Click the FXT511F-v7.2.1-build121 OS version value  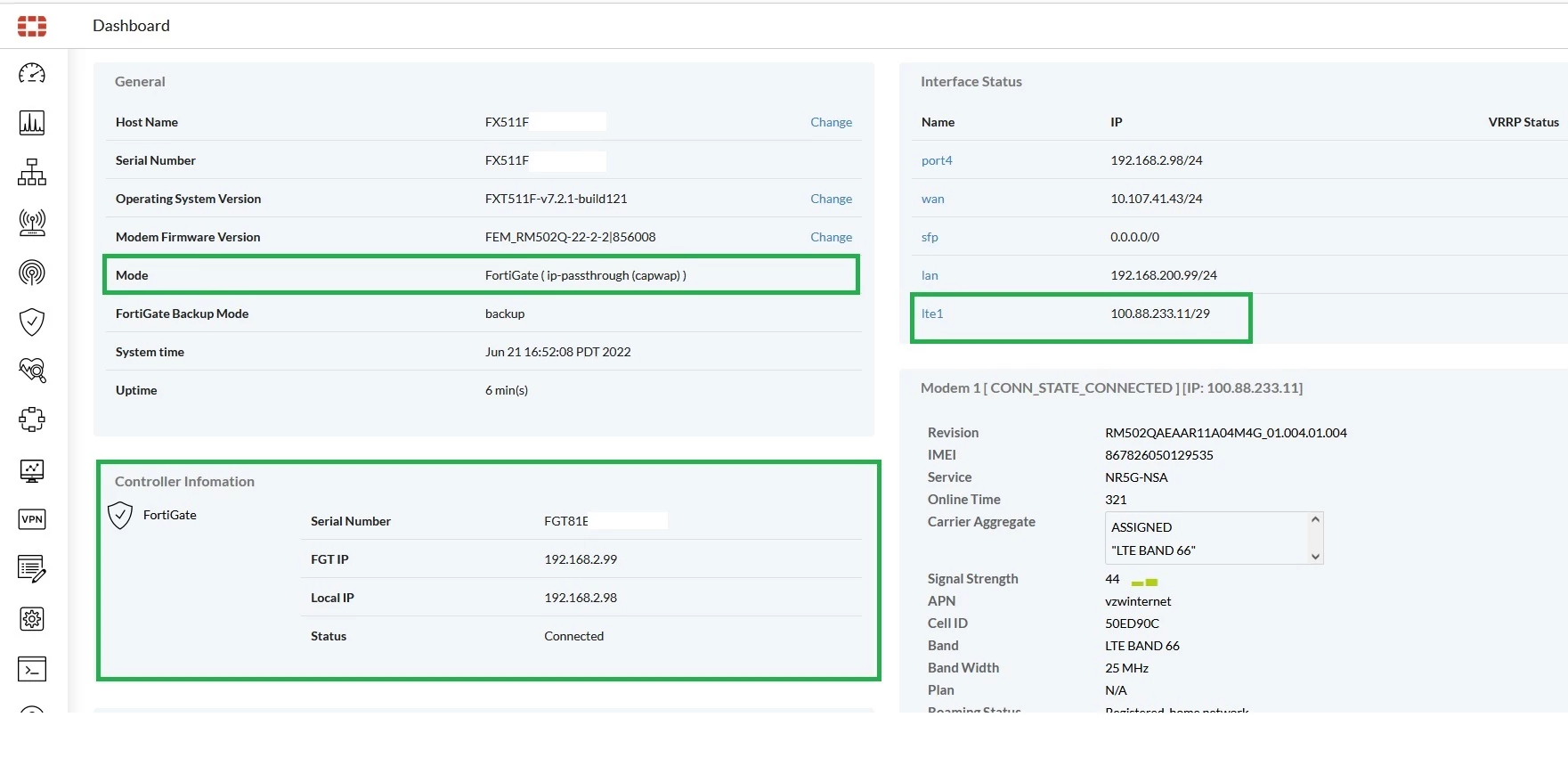pyautogui.click(x=556, y=199)
